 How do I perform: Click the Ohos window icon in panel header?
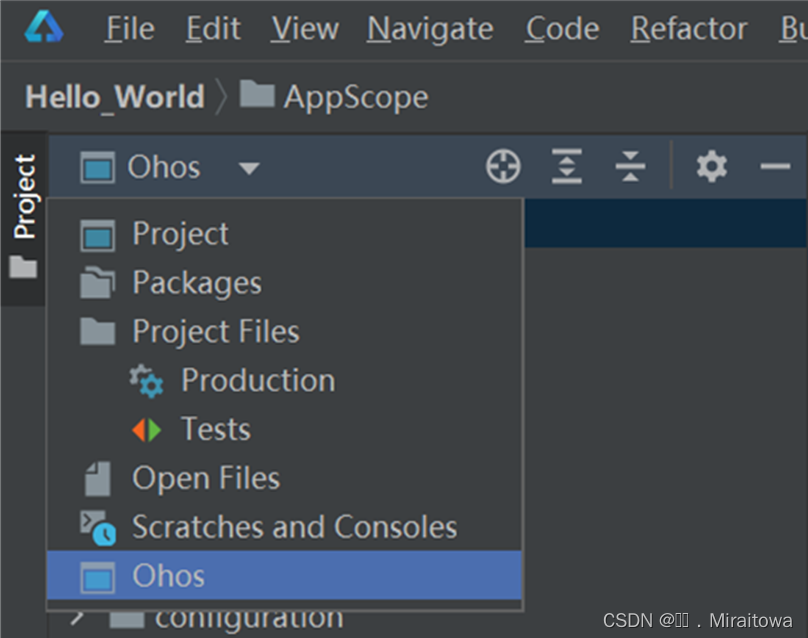tap(97, 167)
